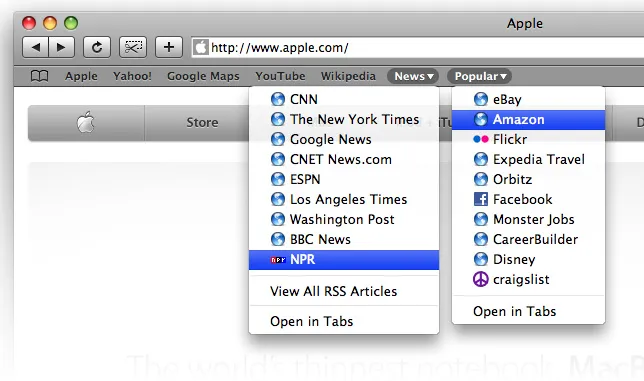This screenshot has height=381, width=644.
Task: Open the Google Maps bookmark
Action: [203, 76]
